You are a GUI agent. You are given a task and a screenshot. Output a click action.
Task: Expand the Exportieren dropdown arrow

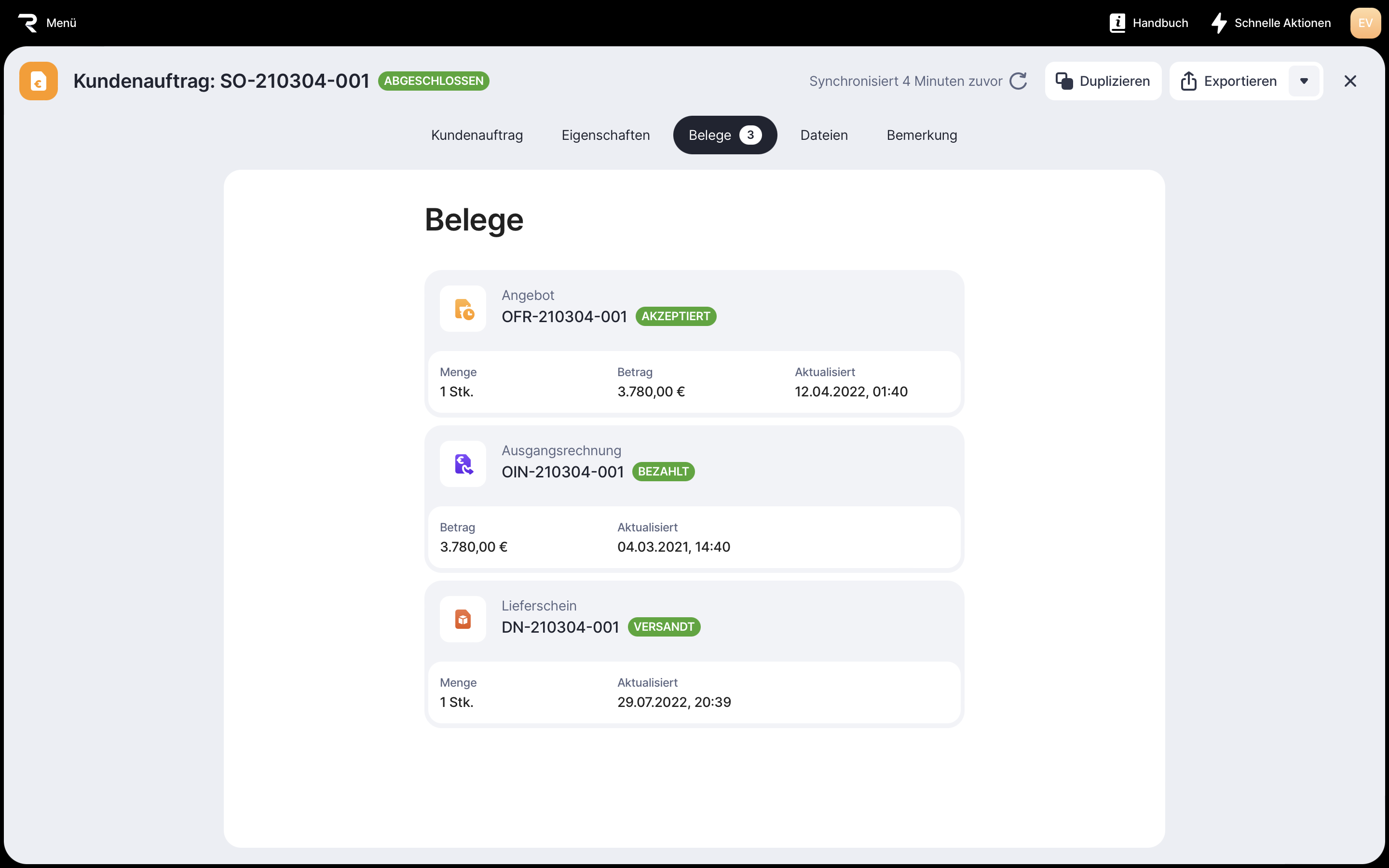(1304, 81)
